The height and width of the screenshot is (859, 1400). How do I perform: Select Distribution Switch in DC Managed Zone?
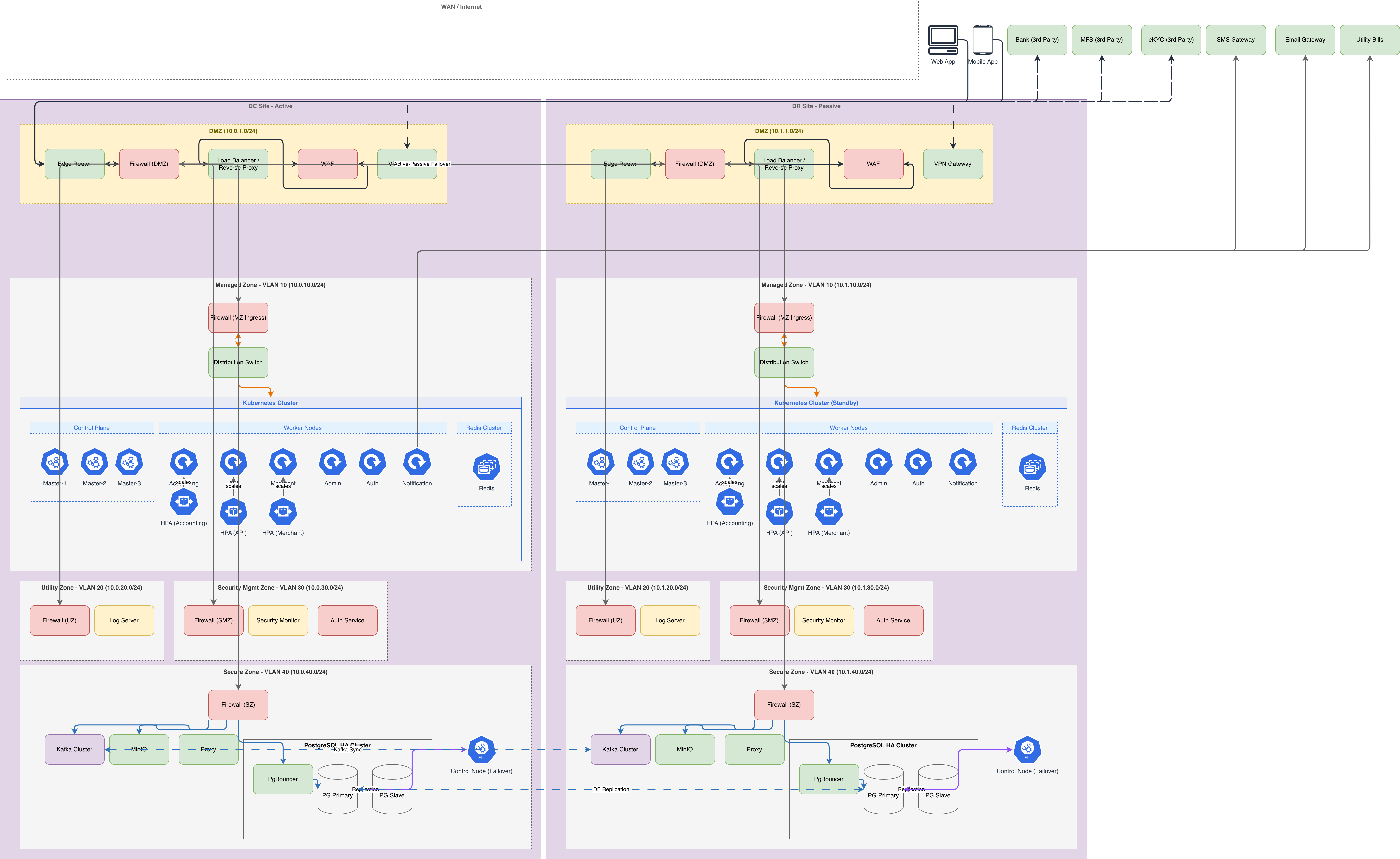[x=238, y=363]
